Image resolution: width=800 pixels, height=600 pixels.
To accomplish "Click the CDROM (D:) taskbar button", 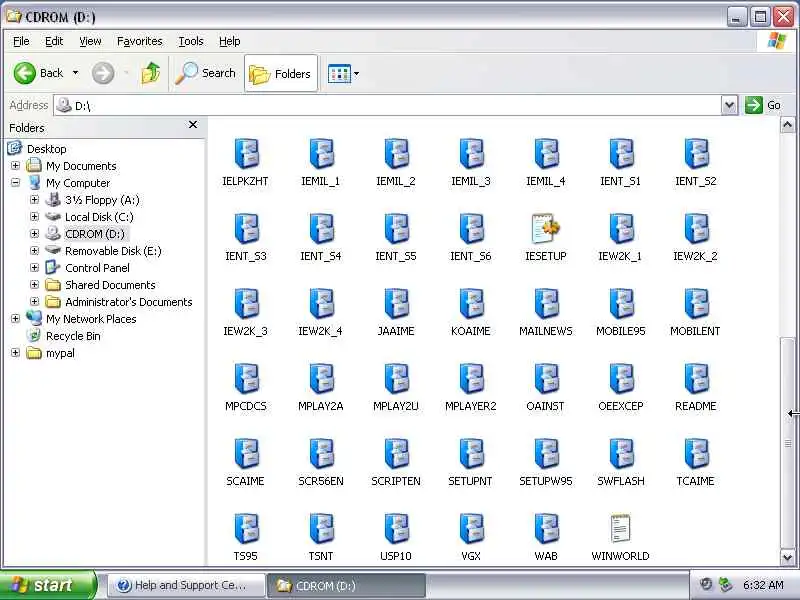I will click(x=346, y=585).
